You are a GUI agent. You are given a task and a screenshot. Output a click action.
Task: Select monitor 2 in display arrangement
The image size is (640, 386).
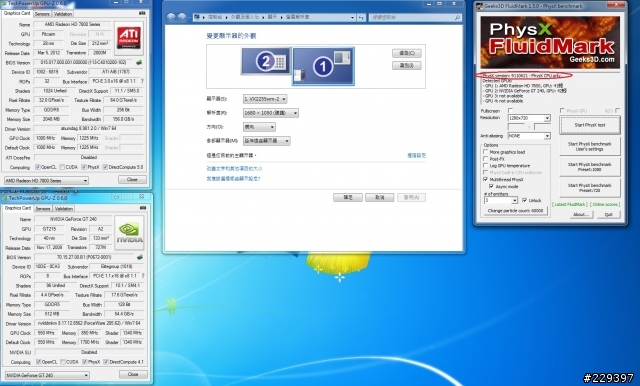tap(266, 61)
